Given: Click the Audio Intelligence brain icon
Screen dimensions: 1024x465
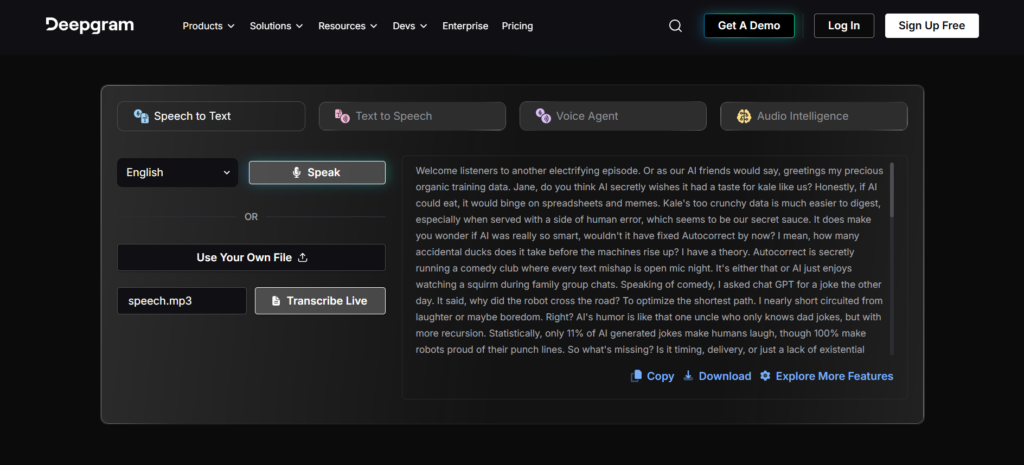Looking at the screenshot, I should (743, 117).
